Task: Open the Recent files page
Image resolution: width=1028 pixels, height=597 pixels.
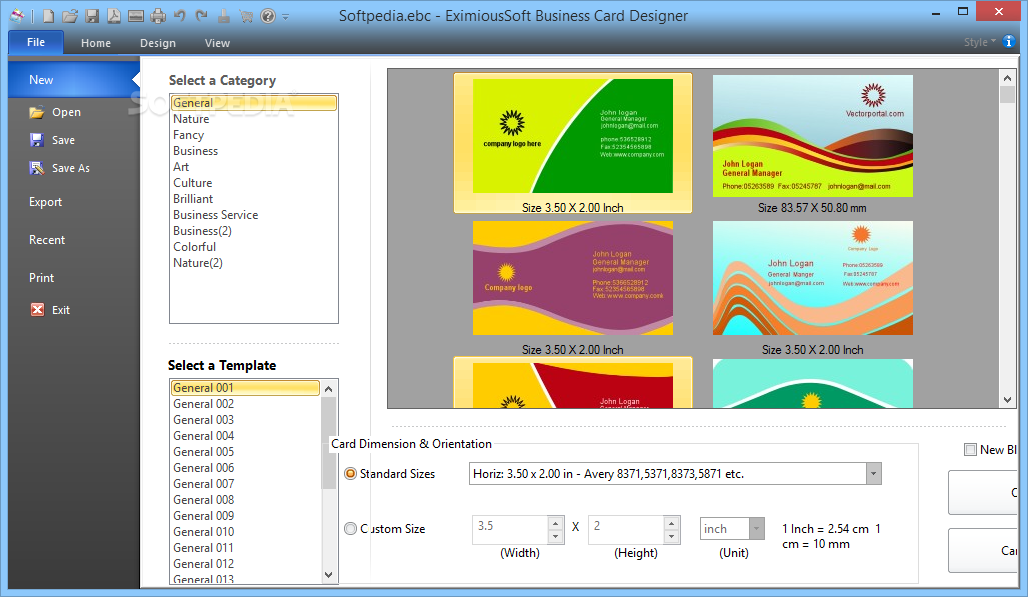Action: coord(47,240)
